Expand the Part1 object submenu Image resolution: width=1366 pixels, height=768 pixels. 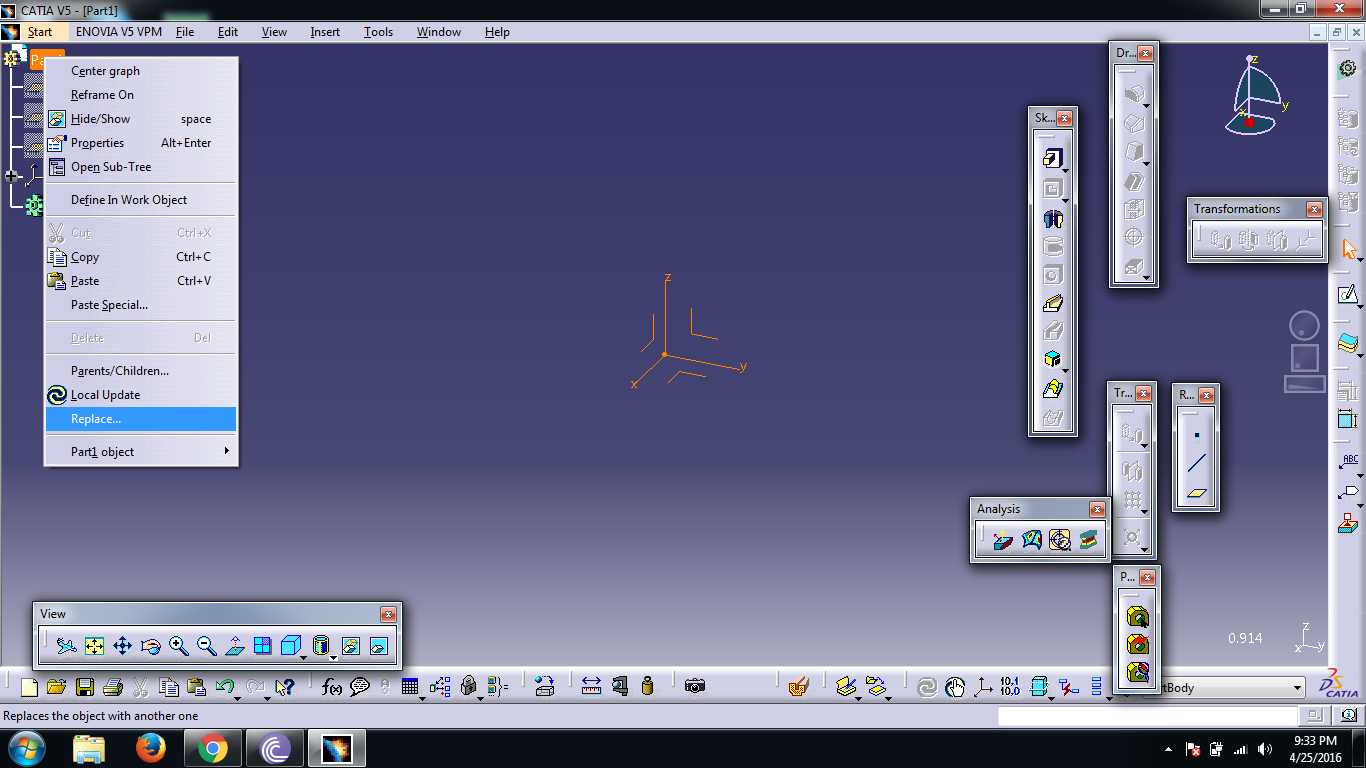(140, 452)
